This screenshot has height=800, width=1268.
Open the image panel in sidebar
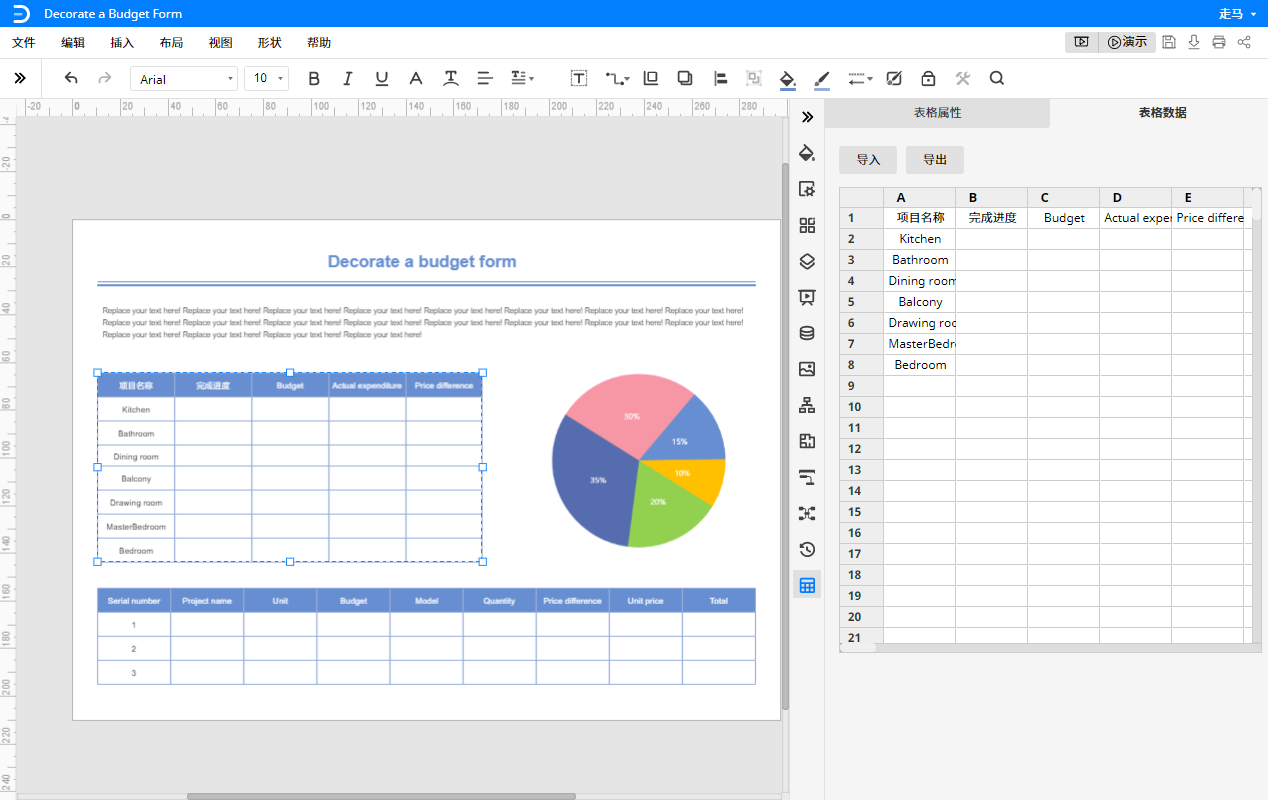pyautogui.click(x=807, y=369)
